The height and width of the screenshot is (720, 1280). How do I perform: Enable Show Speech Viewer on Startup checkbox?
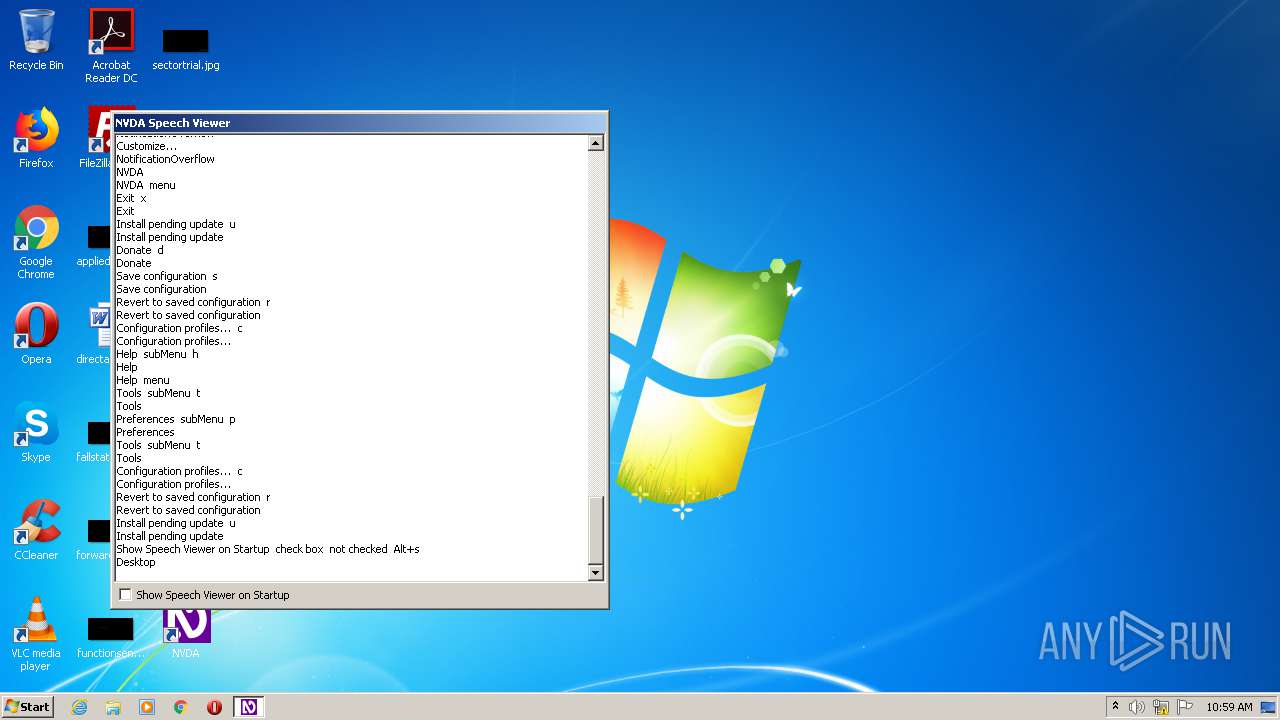[x=125, y=595]
